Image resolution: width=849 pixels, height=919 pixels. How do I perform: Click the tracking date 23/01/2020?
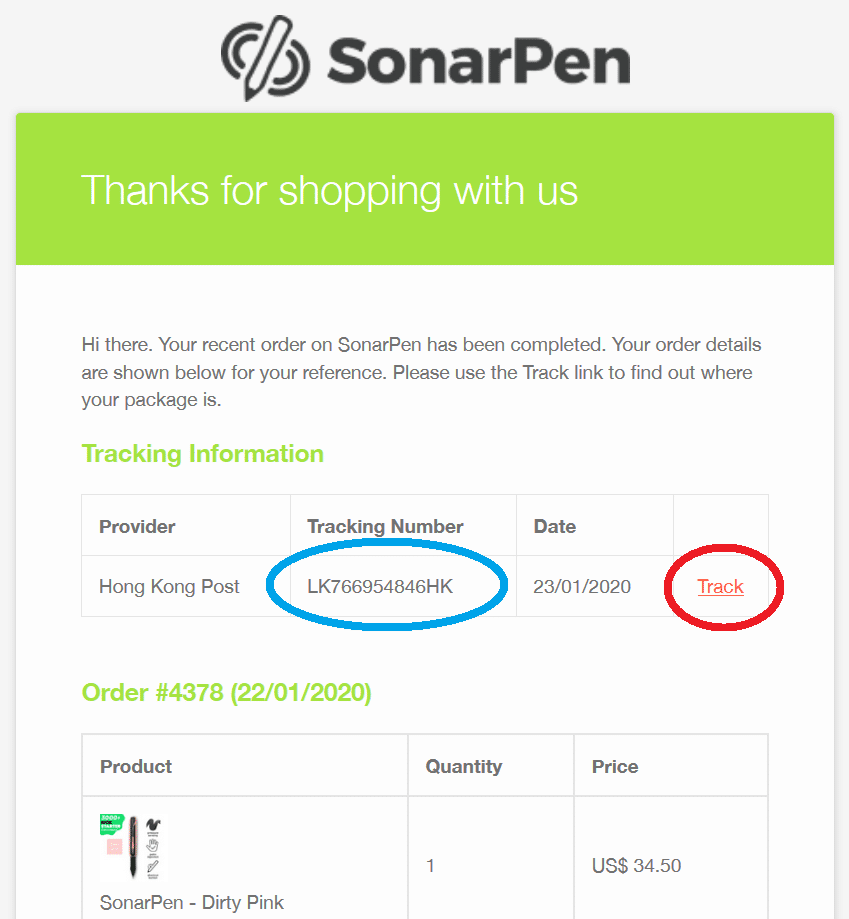coord(582,587)
